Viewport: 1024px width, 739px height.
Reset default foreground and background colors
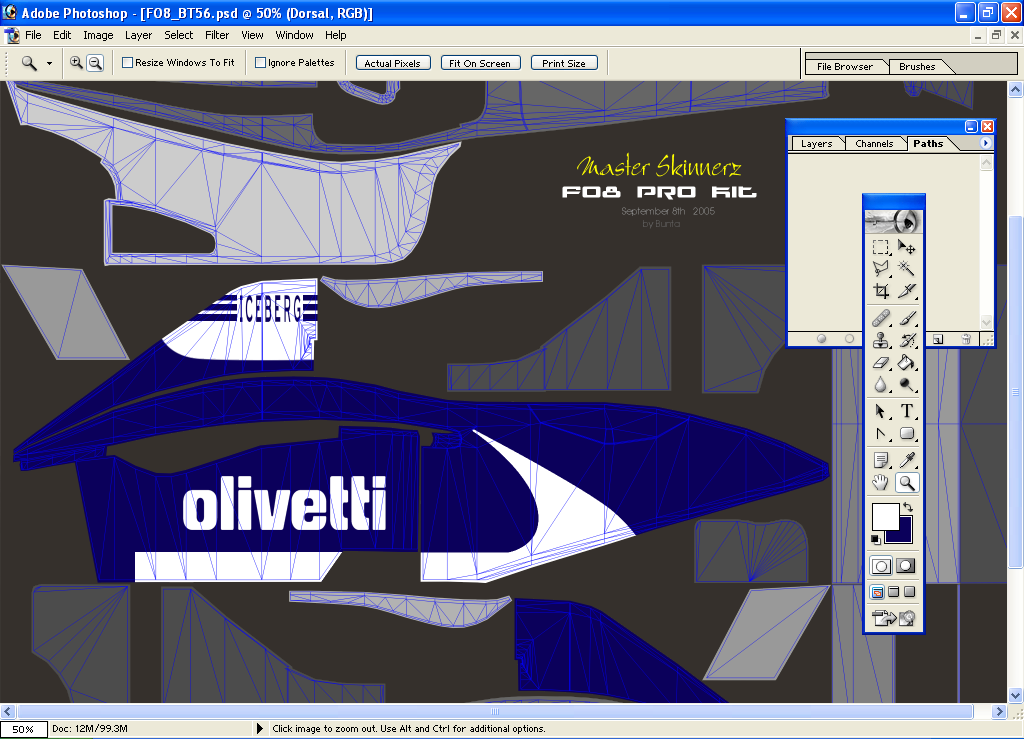(x=876, y=539)
